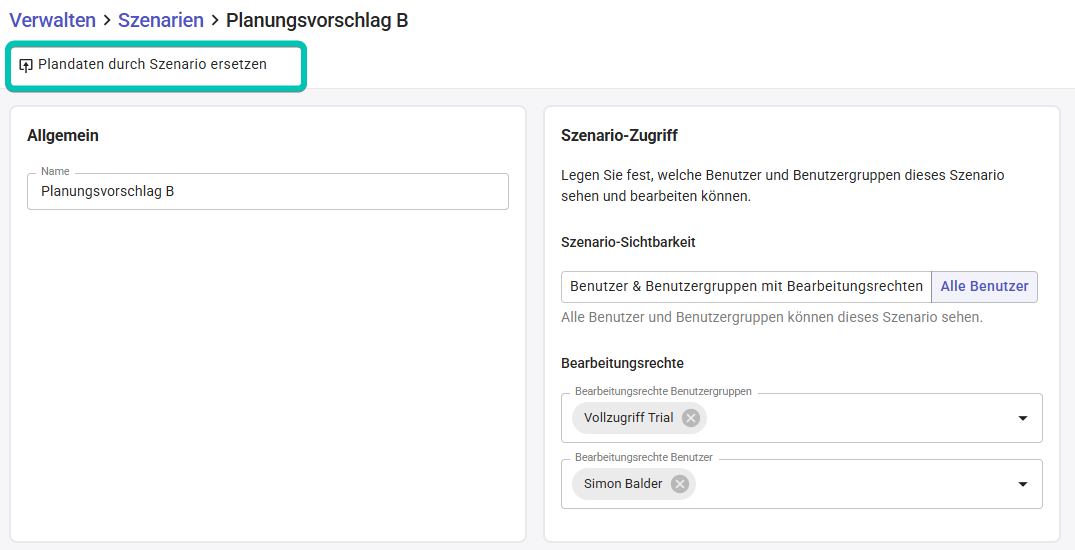Click the 'Simon Balder' chip label
This screenshot has width=1075, height=550.
[623, 484]
